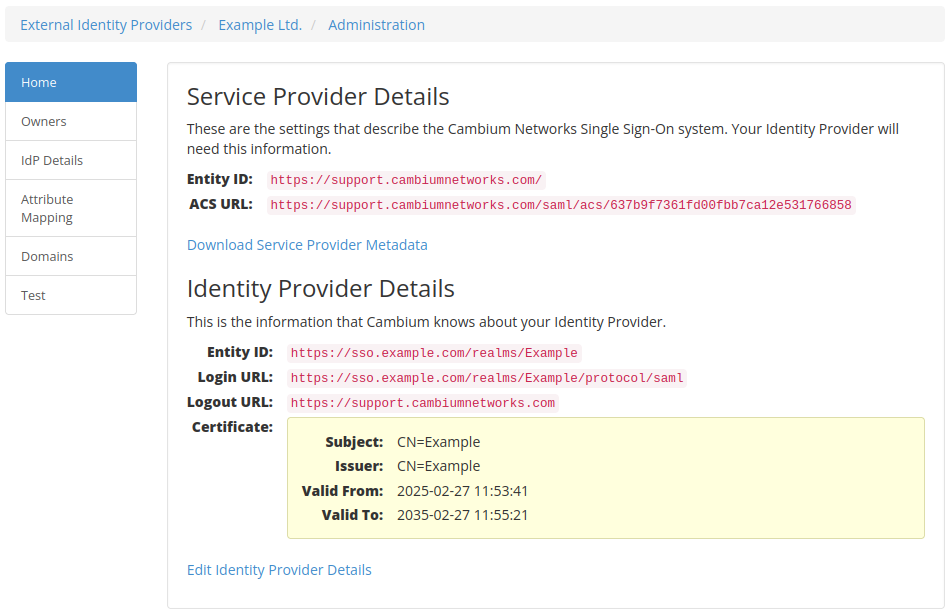This screenshot has height=615, width=950.
Task: Click Administration breadcrumb link
Action: 376,25
